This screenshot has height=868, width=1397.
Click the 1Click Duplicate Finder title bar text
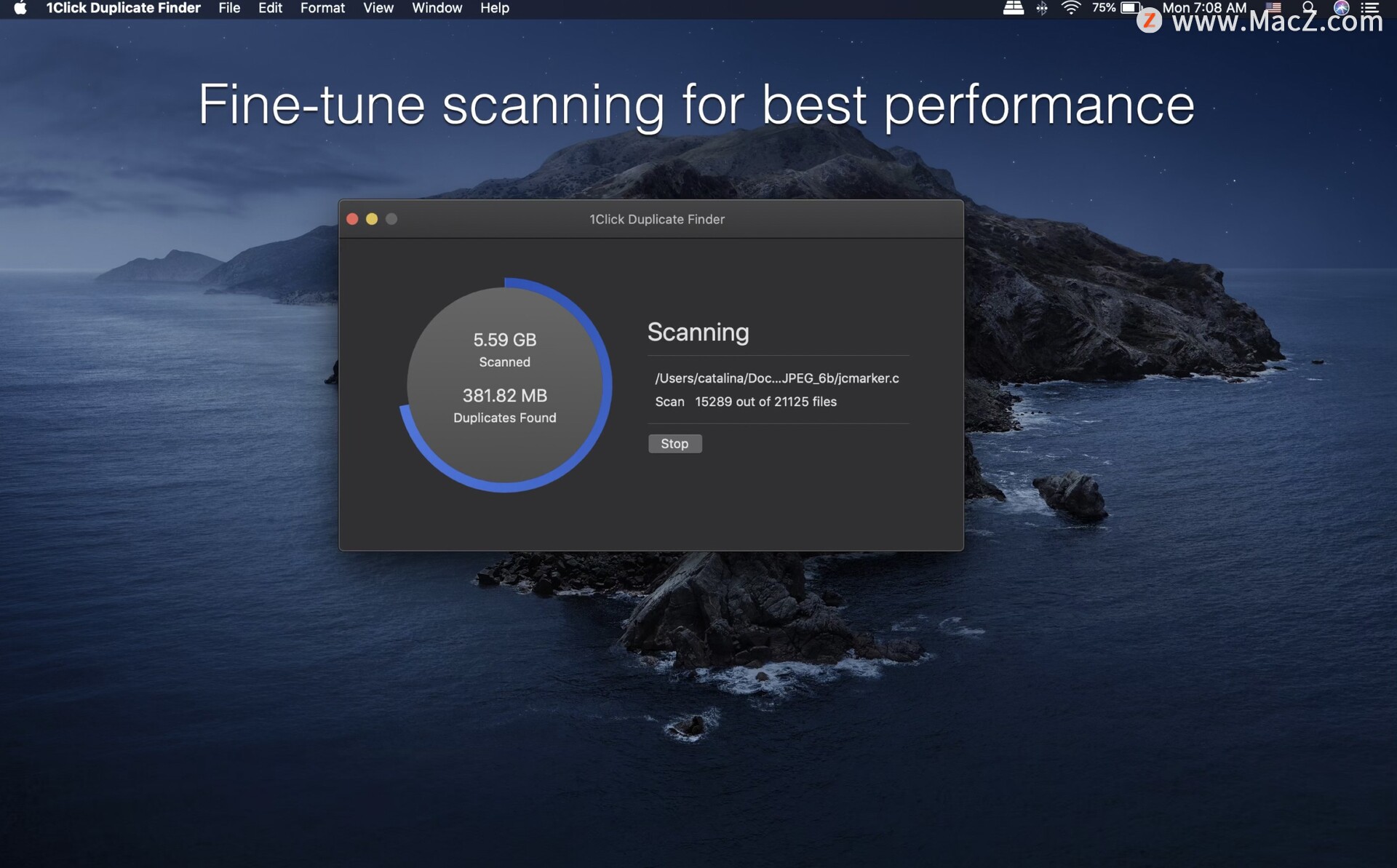pos(656,219)
